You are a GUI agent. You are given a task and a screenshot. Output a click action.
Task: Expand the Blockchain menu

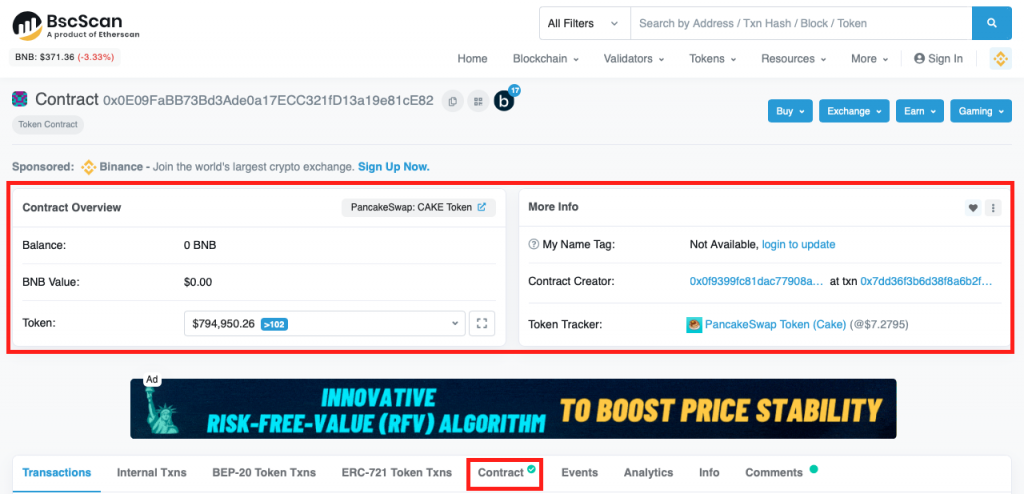click(545, 59)
